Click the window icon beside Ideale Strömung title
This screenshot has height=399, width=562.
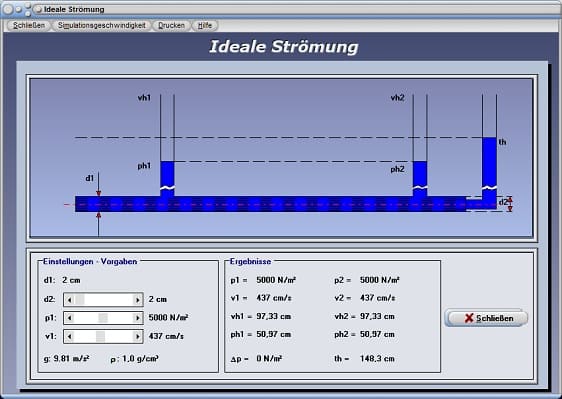[38, 9]
